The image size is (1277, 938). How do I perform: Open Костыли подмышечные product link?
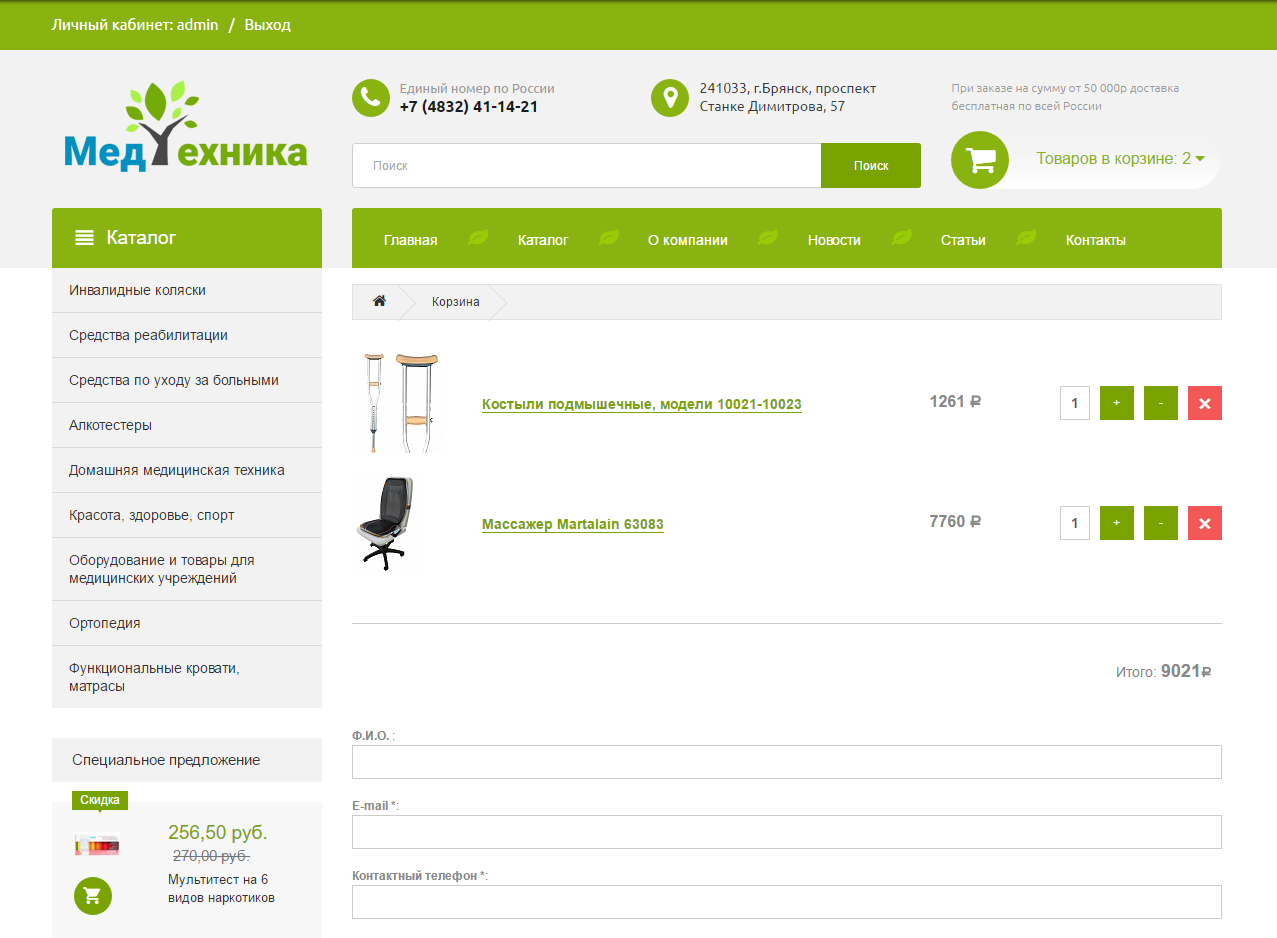pos(641,404)
